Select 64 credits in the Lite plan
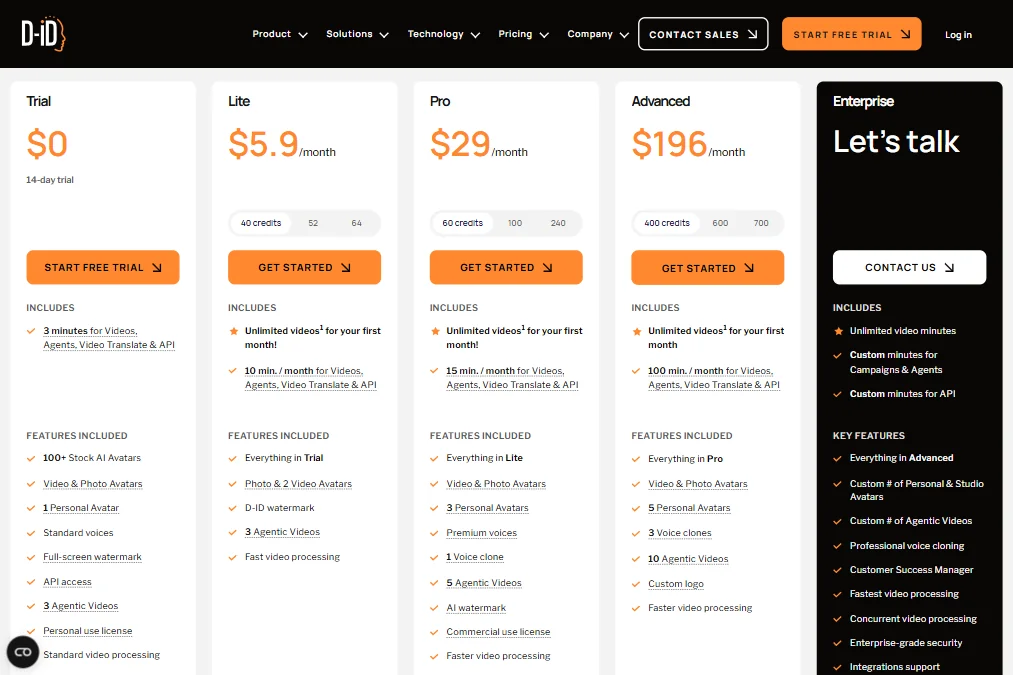 (x=357, y=223)
